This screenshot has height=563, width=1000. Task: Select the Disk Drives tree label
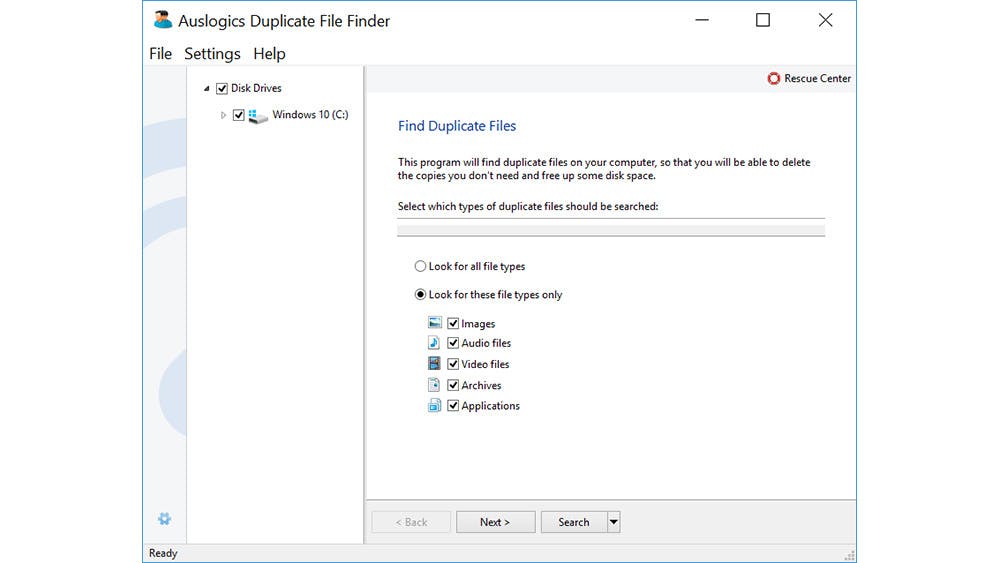click(256, 88)
